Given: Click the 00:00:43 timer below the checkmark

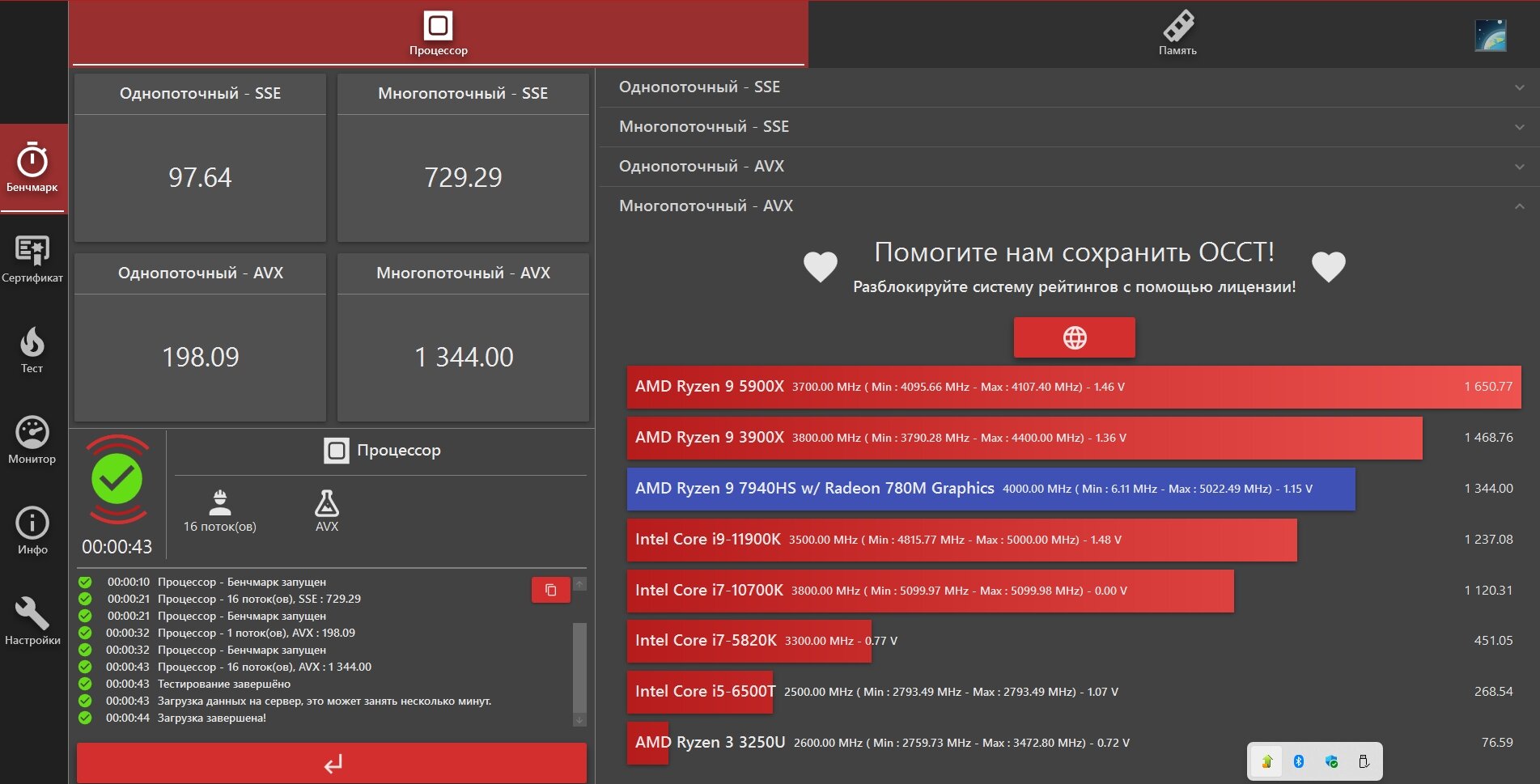Looking at the screenshot, I should (x=117, y=547).
